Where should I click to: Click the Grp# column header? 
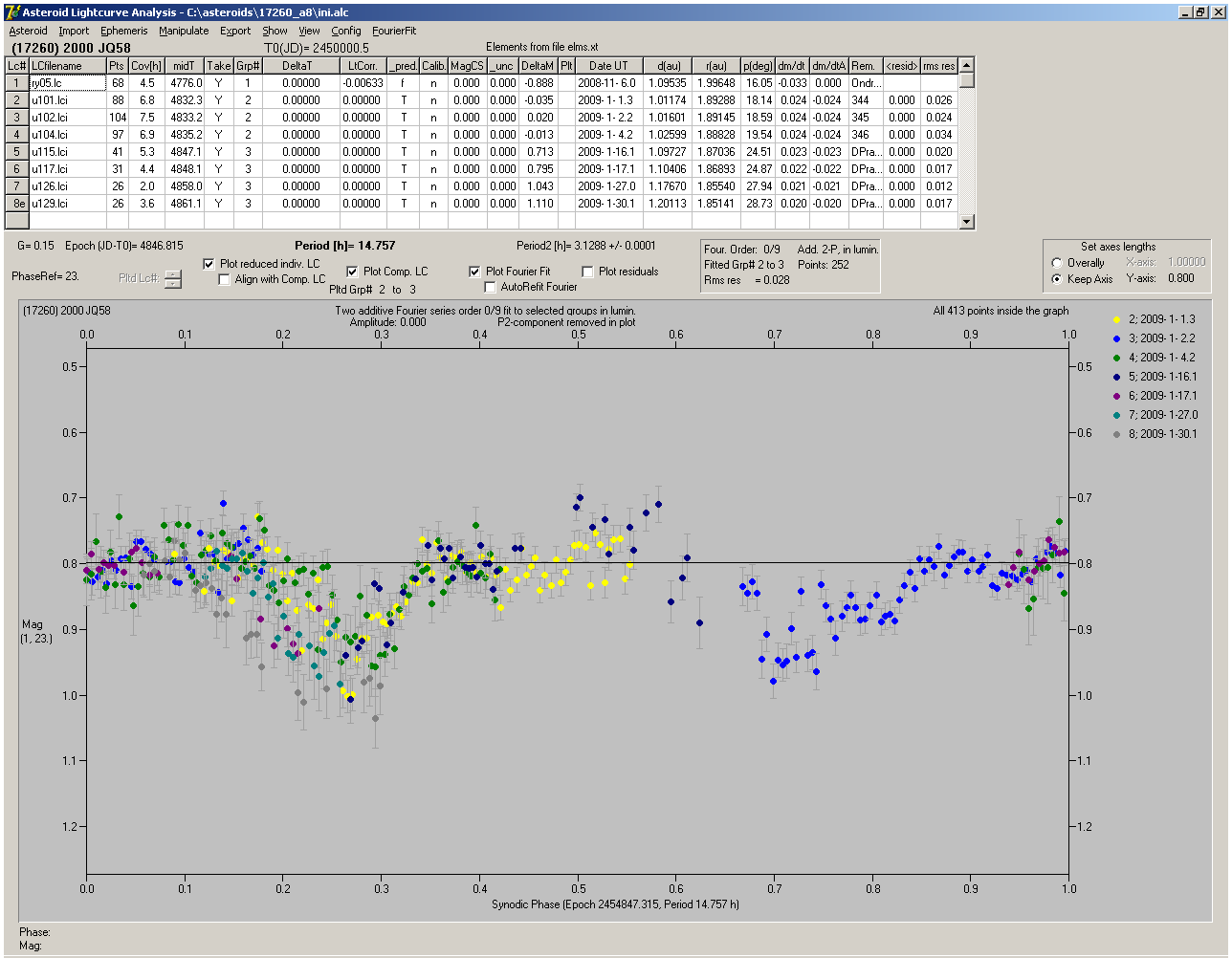coord(248,66)
